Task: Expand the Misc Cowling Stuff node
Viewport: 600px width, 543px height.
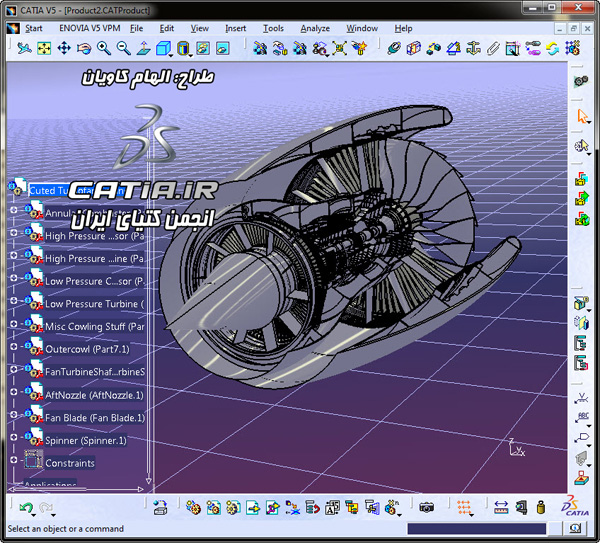Action: pyautogui.click(x=13, y=324)
